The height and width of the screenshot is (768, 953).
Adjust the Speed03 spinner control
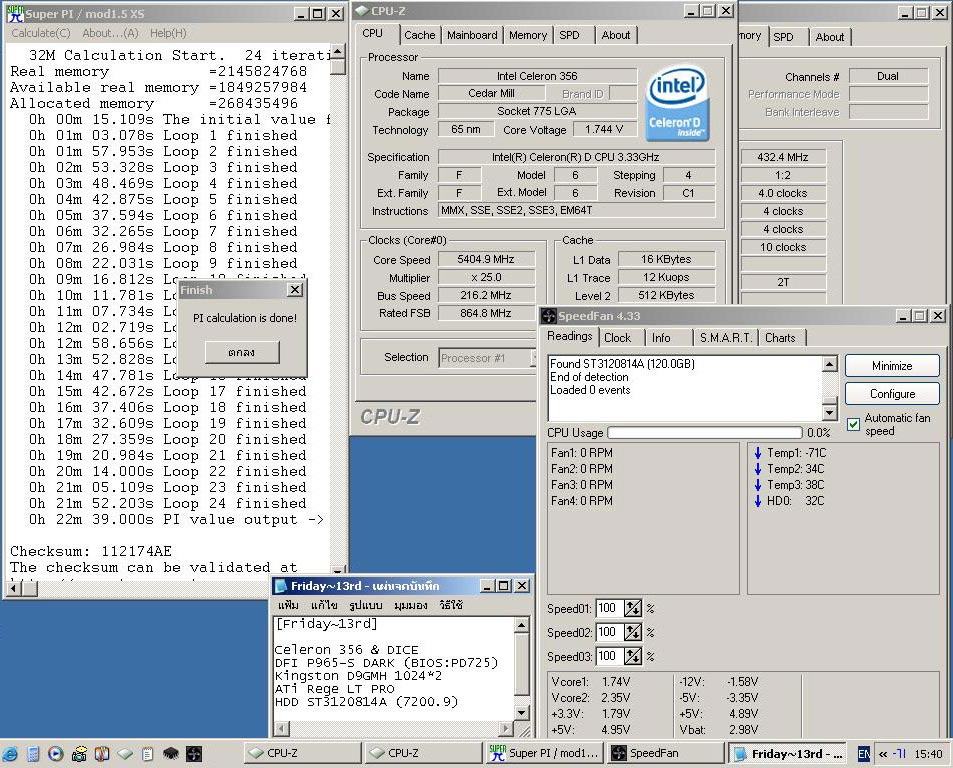[633, 656]
